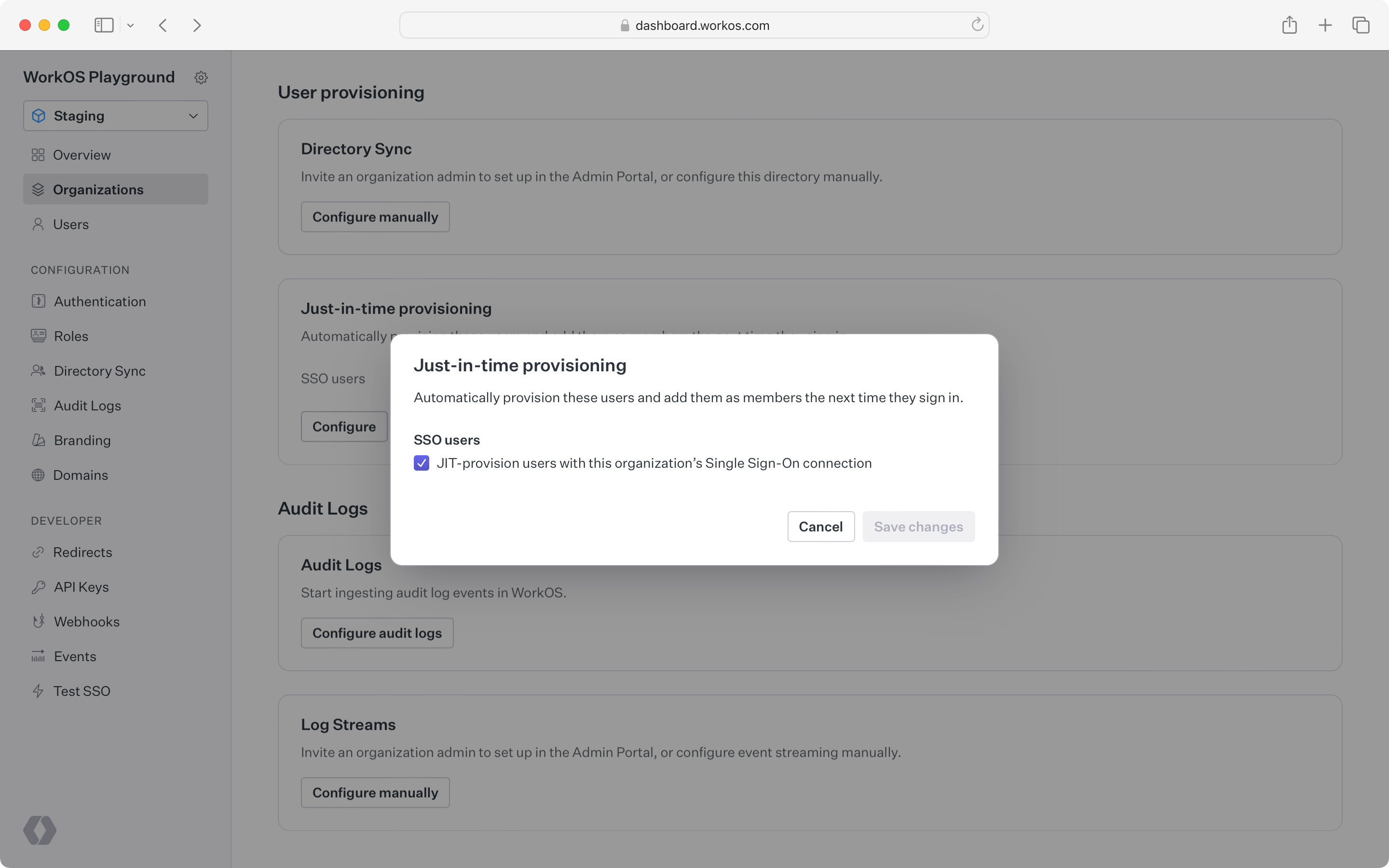This screenshot has height=868, width=1389.
Task: Uncheck JIT-provision users checkbox
Action: point(422,463)
